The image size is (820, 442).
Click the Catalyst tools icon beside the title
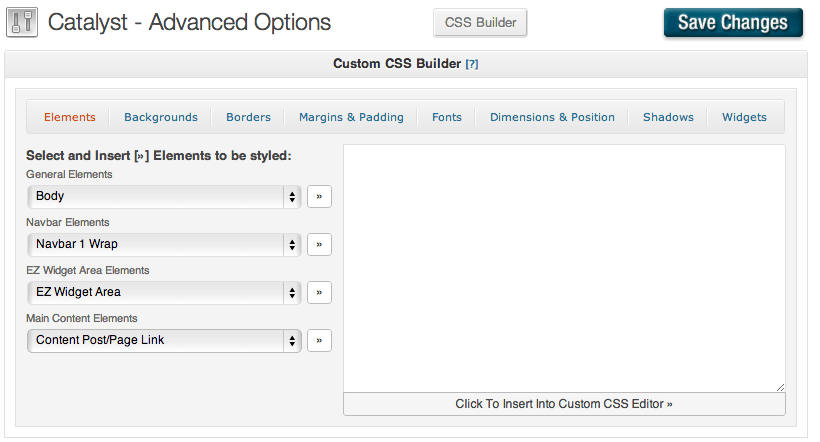(x=22, y=22)
